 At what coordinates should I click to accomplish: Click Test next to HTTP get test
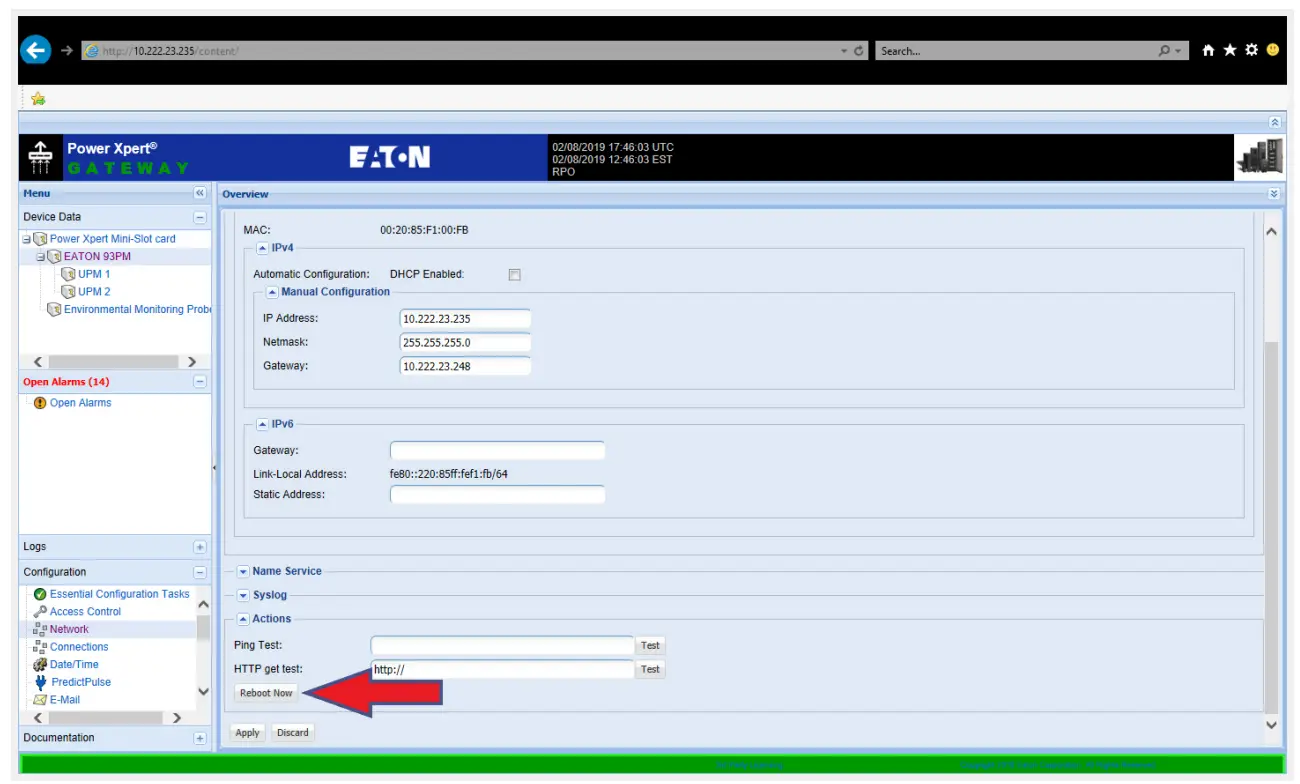coord(651,670)
